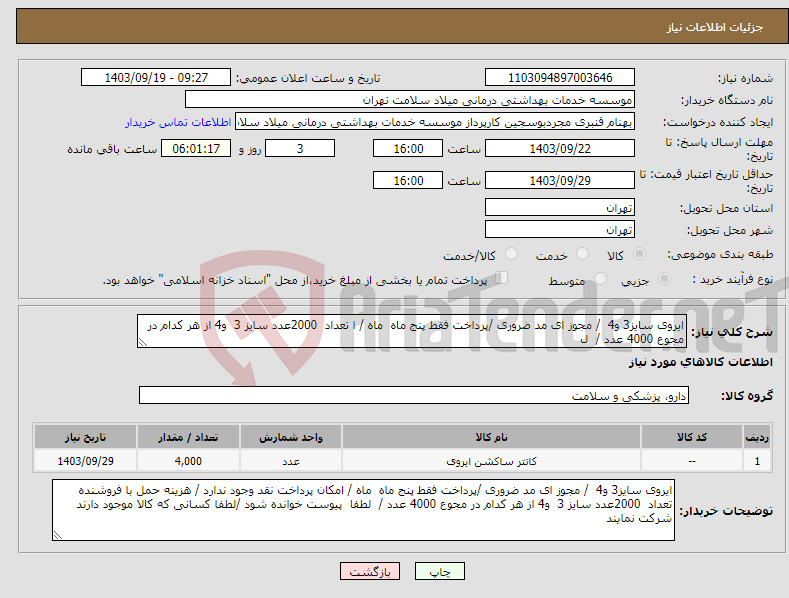Image resolution: width=789 pixels, height=598 pixels.
Task: Select the کالا radio button
Action: tap(639, 254)
